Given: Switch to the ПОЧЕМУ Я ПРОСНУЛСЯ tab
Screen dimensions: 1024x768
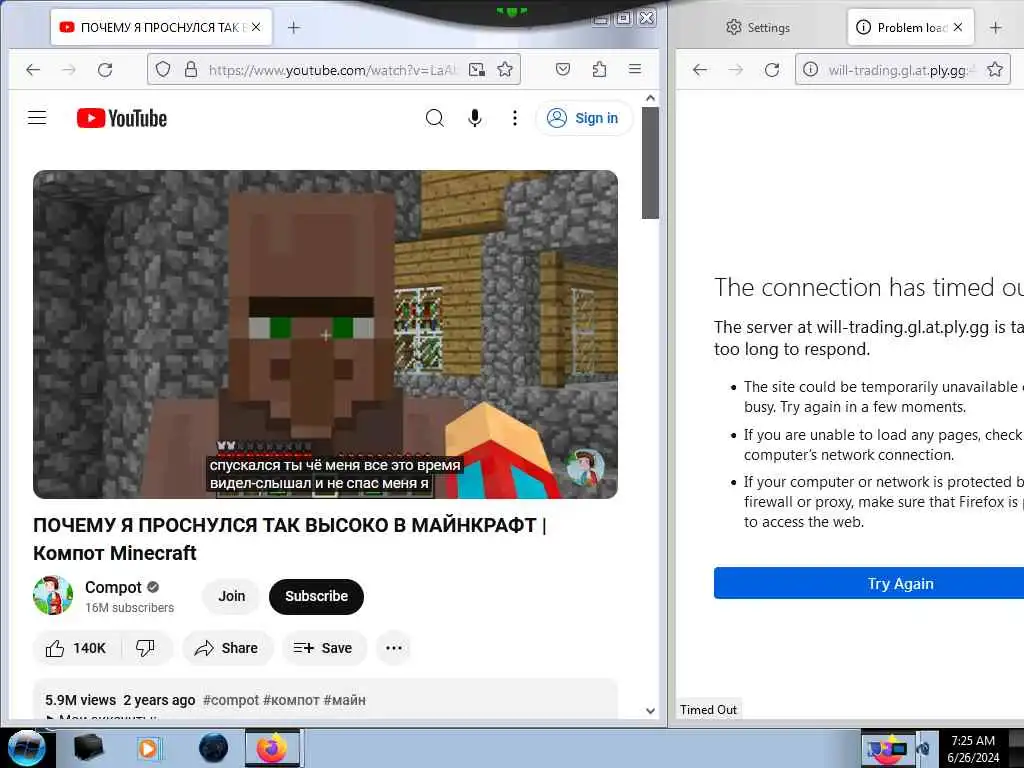Looking at the screenshot, I should click(161, 27).
